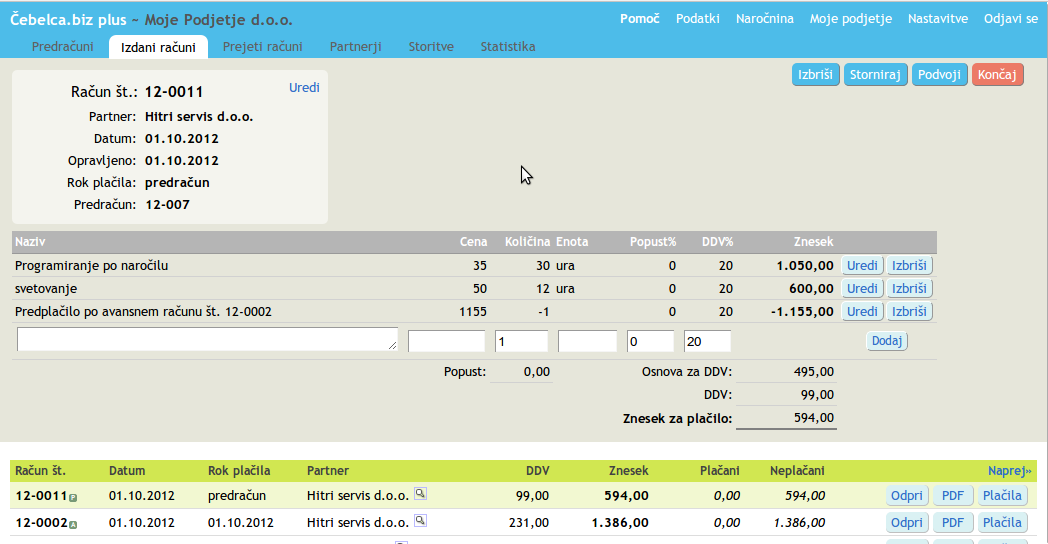Click the status badge next to invoice 12-0011
1048x544 pixels.
click(73, 497)
